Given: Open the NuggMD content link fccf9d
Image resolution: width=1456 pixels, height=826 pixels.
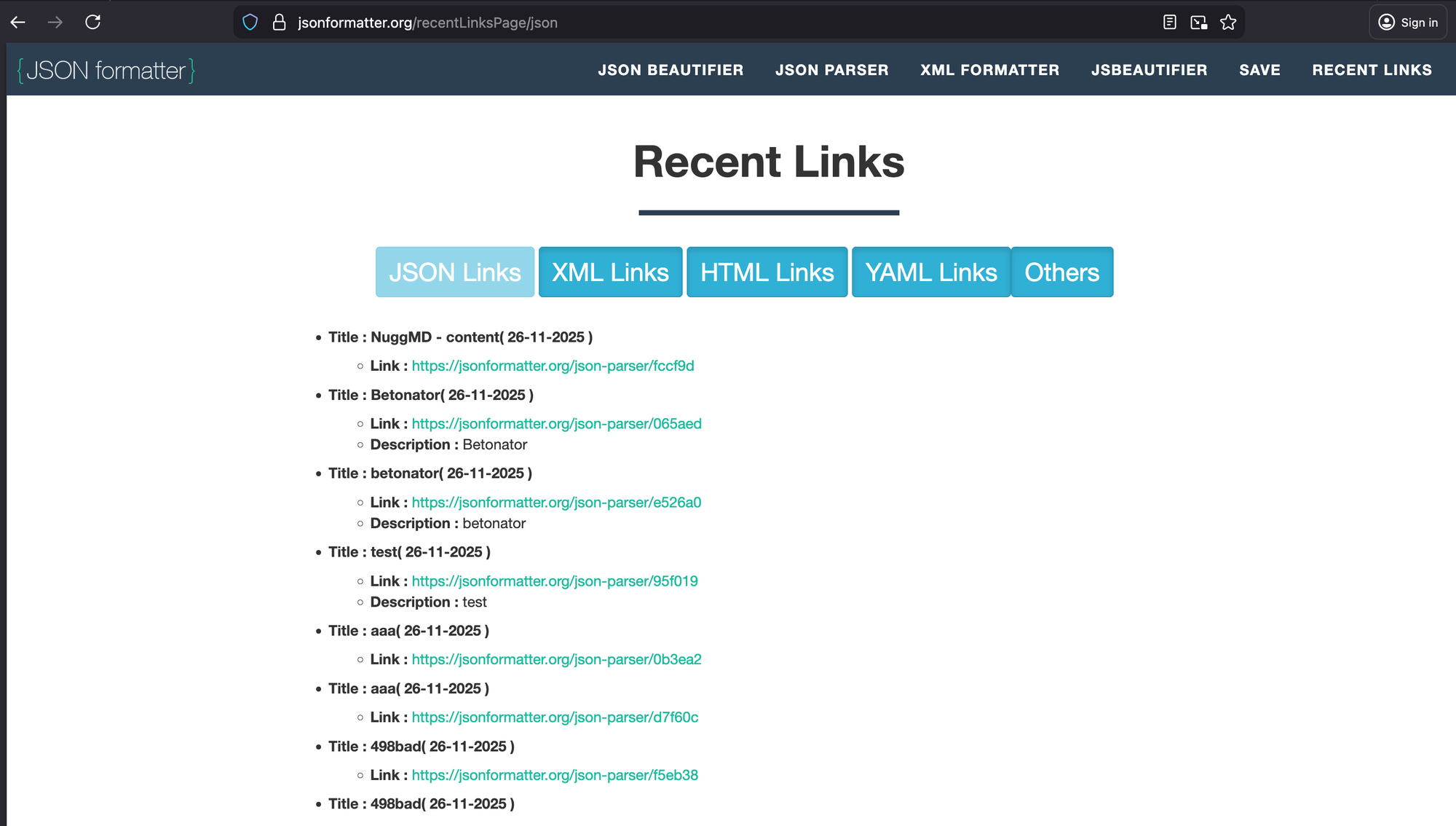Looking at the screenshot, I should pos(553,366).
